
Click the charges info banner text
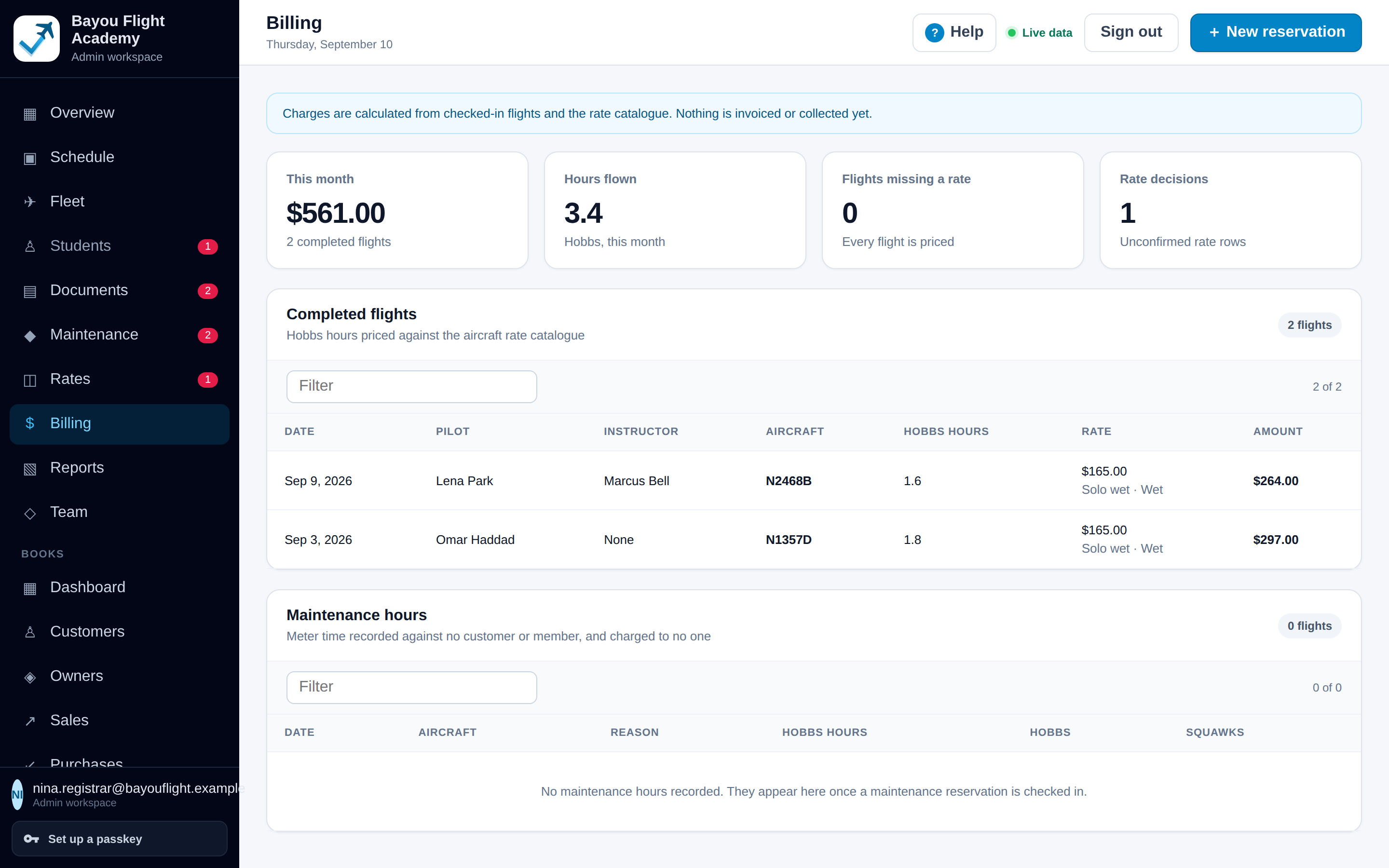point(577,114)
